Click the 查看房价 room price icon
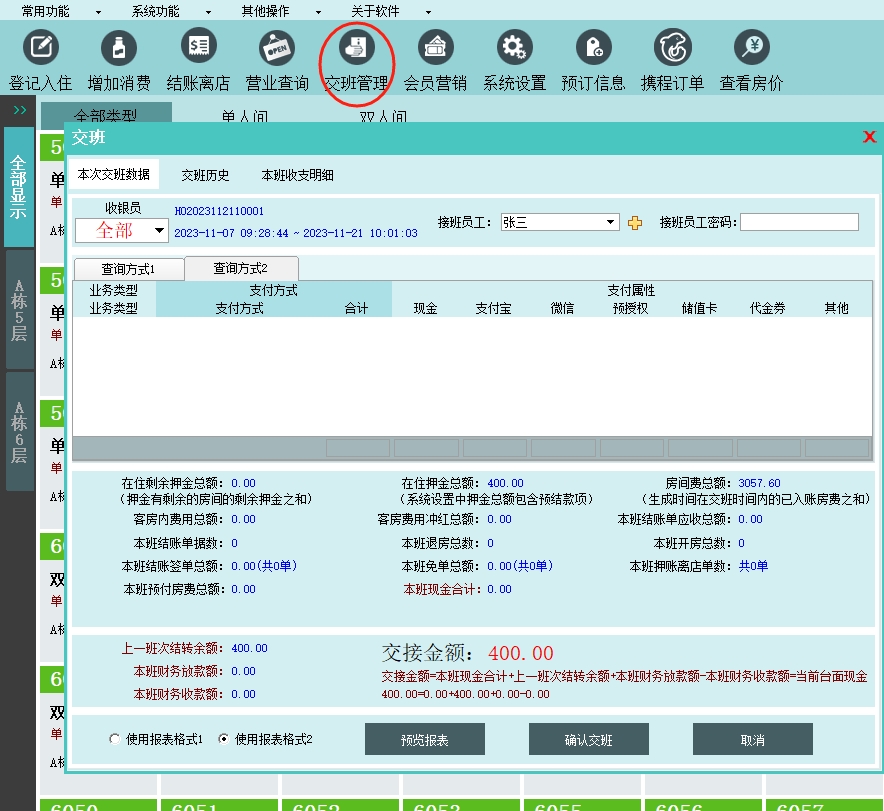The height and width of the screenshot is (811, 884). [751, 47]
